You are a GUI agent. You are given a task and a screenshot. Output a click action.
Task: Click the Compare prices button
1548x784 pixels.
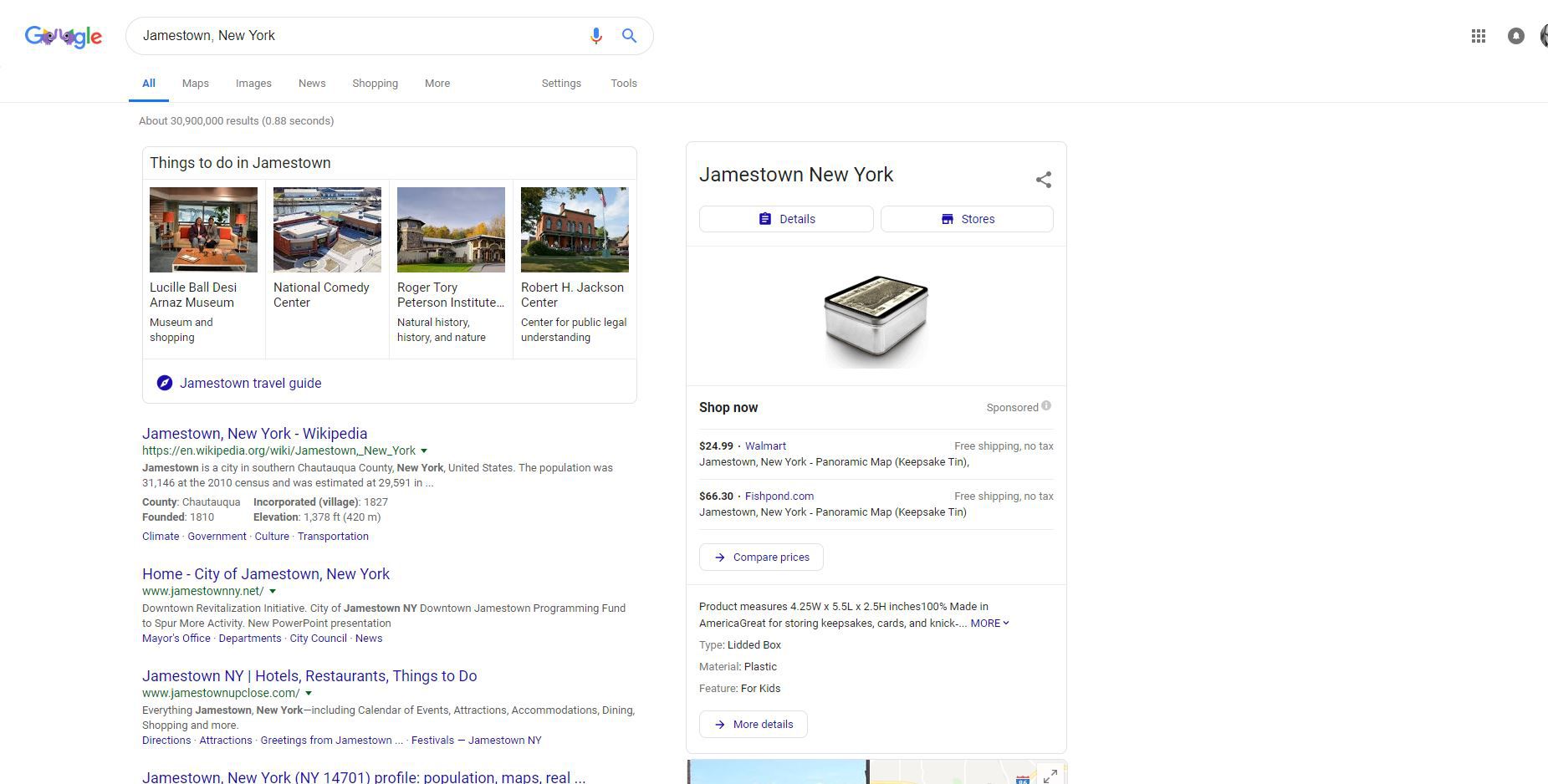761,557
